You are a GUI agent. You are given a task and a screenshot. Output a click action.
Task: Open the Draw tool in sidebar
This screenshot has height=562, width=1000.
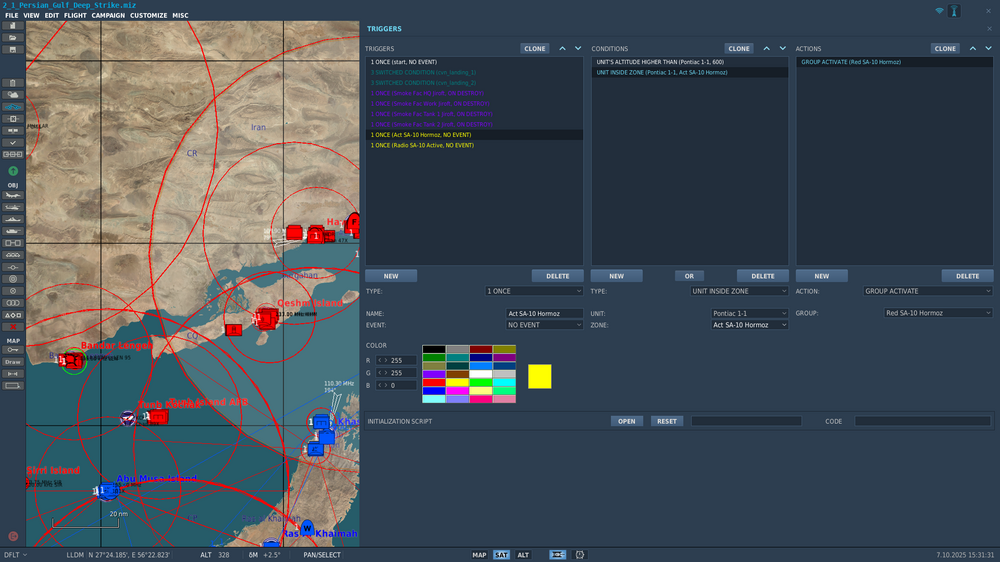(13, 362)
